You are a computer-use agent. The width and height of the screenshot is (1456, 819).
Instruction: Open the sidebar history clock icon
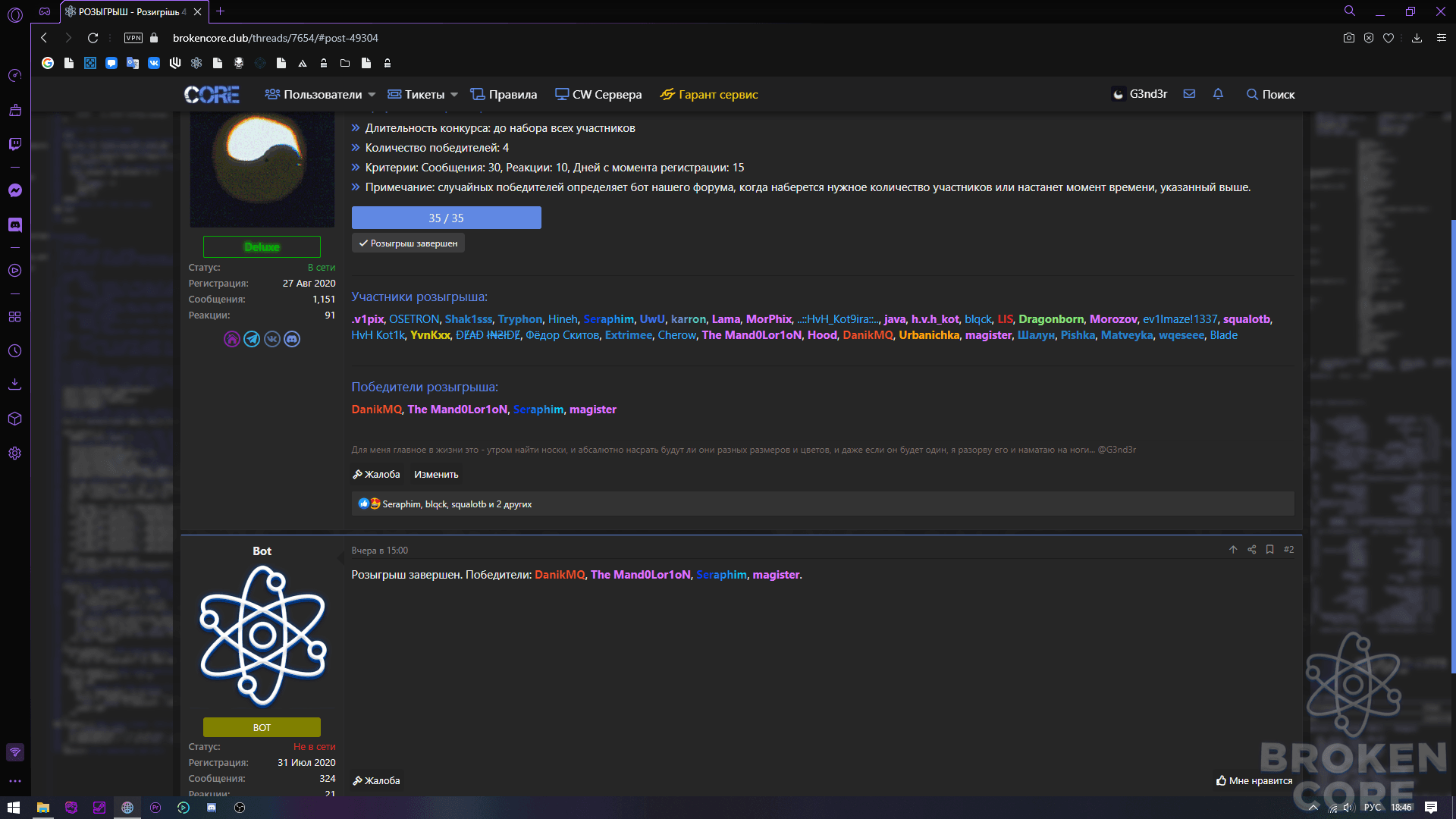click(x=14, y=351)
